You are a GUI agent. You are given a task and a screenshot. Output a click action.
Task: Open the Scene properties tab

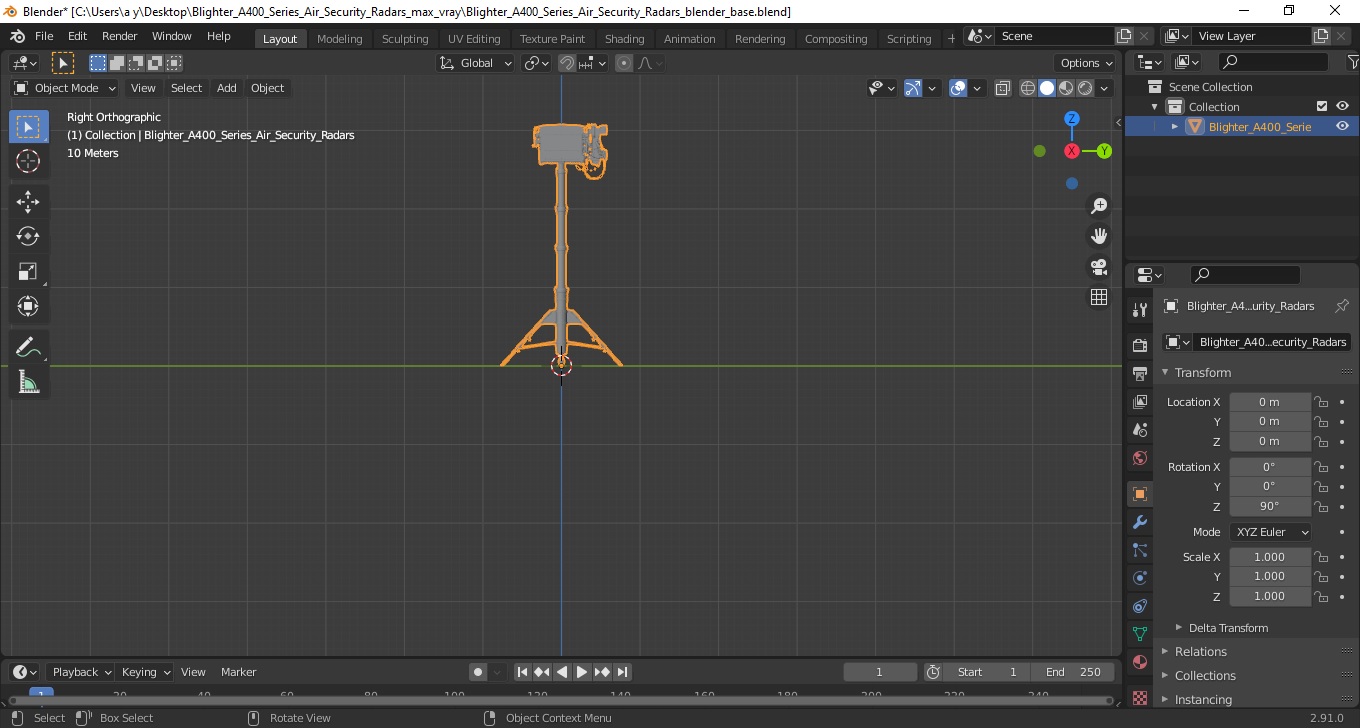pyautogui.click(x=1139, y=429)
